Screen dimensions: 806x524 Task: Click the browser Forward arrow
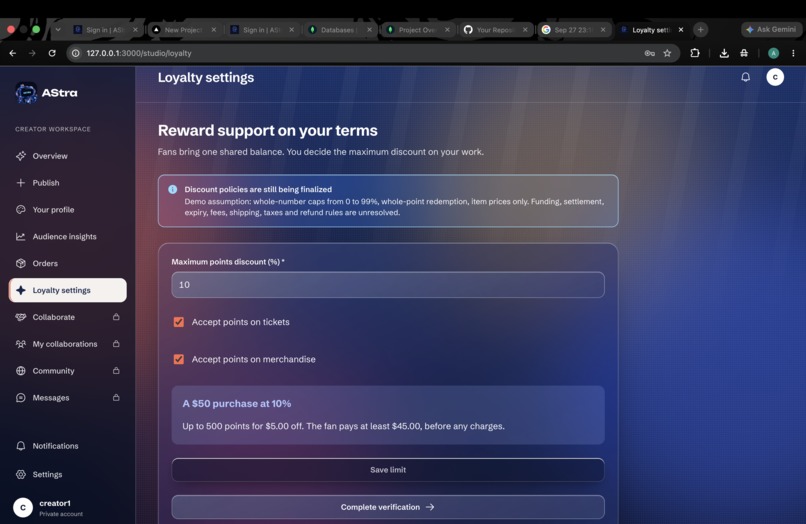(x=32, y=53)
